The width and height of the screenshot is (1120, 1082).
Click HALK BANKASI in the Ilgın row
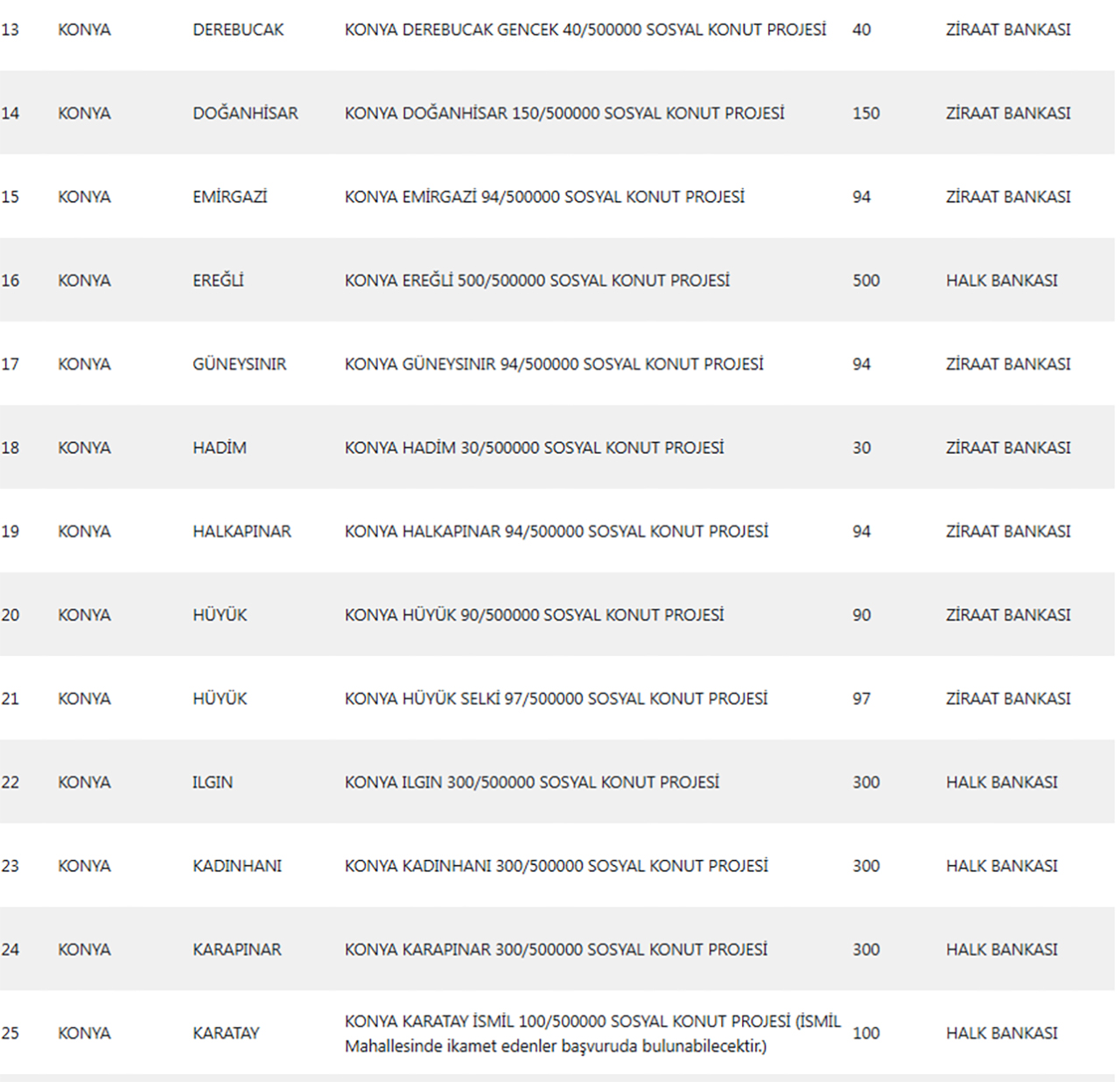pos(1001,782)
